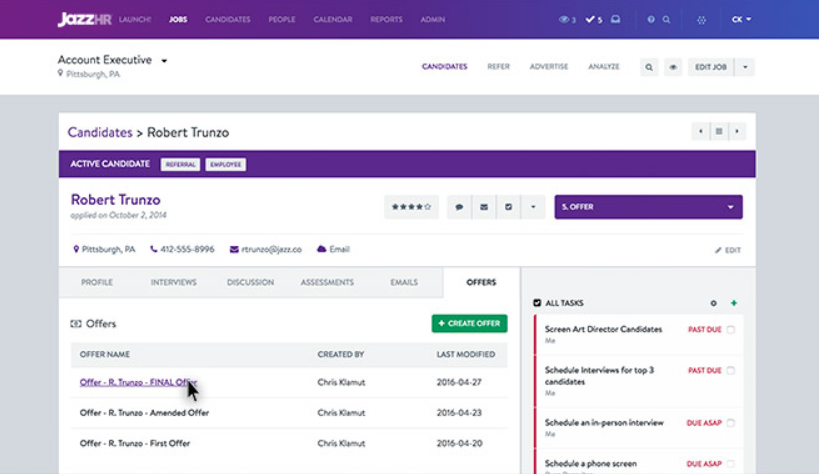Image resolution: width=819 pixels, height=474 pixels.
Task: Click the cloud Email source label
Action: [x=333, y=249]
